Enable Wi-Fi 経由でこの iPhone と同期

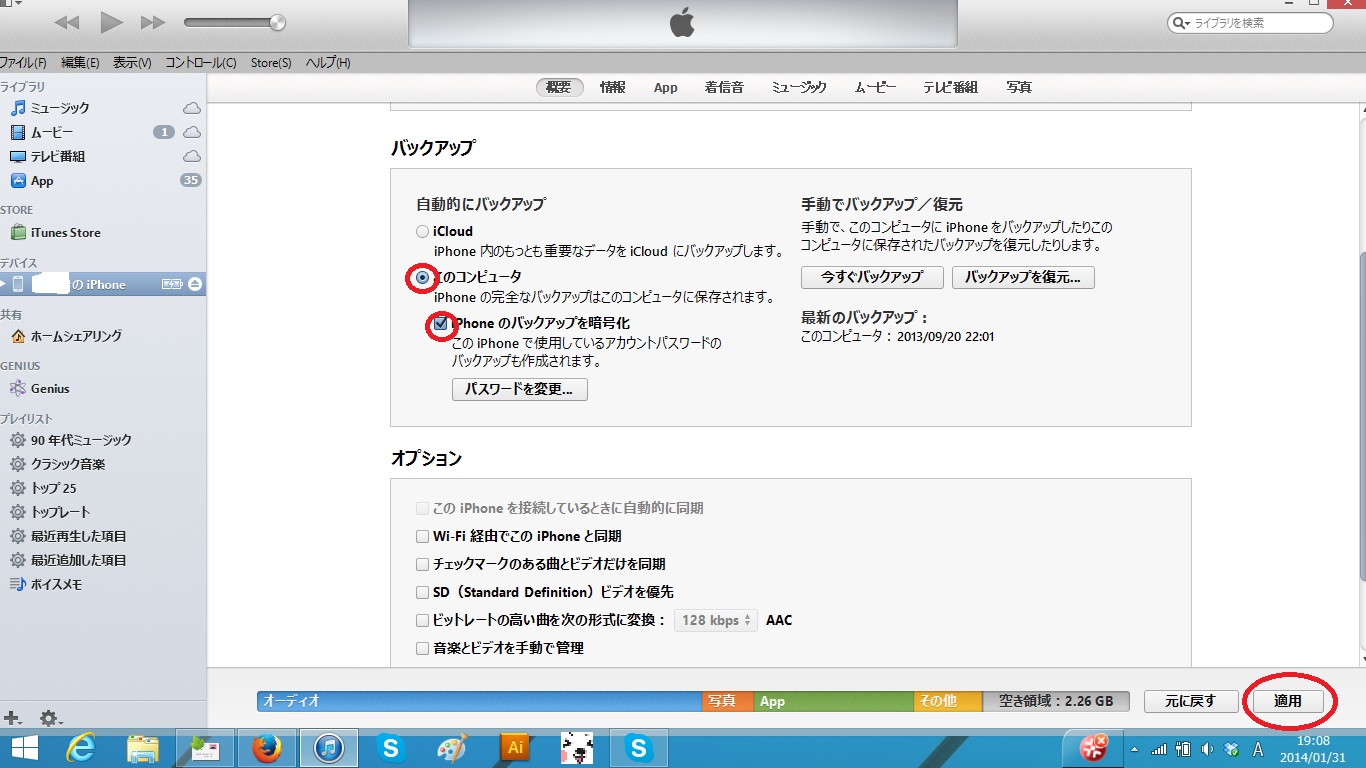click(422, 537)
